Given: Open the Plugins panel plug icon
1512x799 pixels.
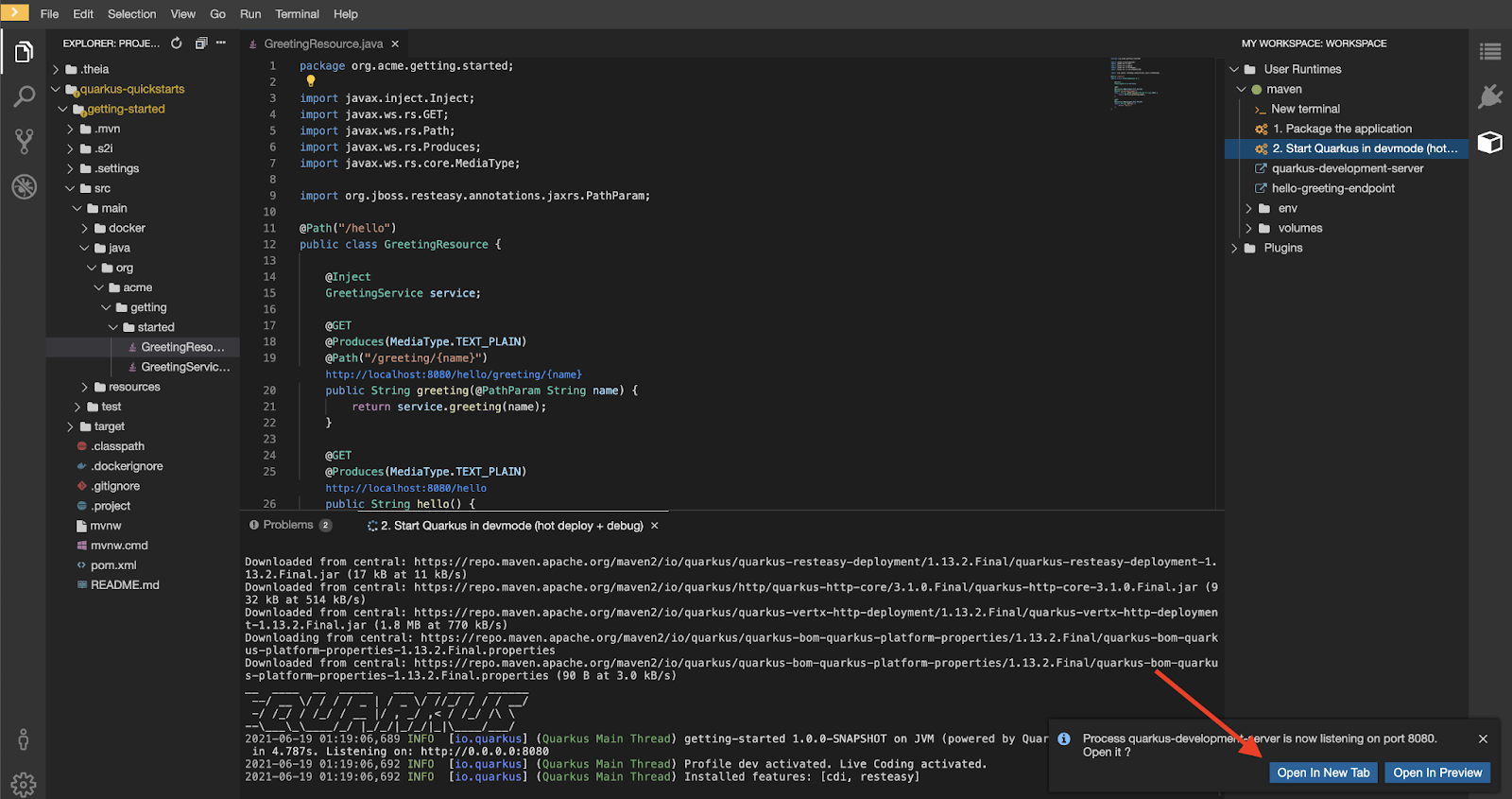Looking at the screenshot, I should pyautogui.click(x=1489, y=96).
